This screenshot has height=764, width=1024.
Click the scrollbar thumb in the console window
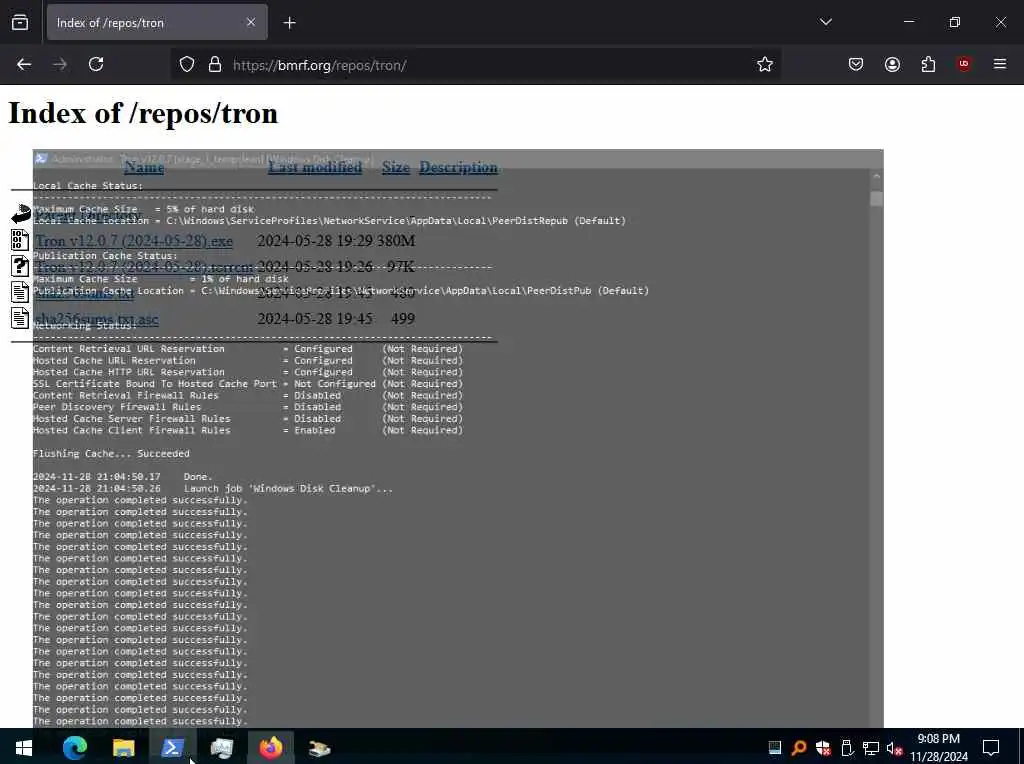876,199
